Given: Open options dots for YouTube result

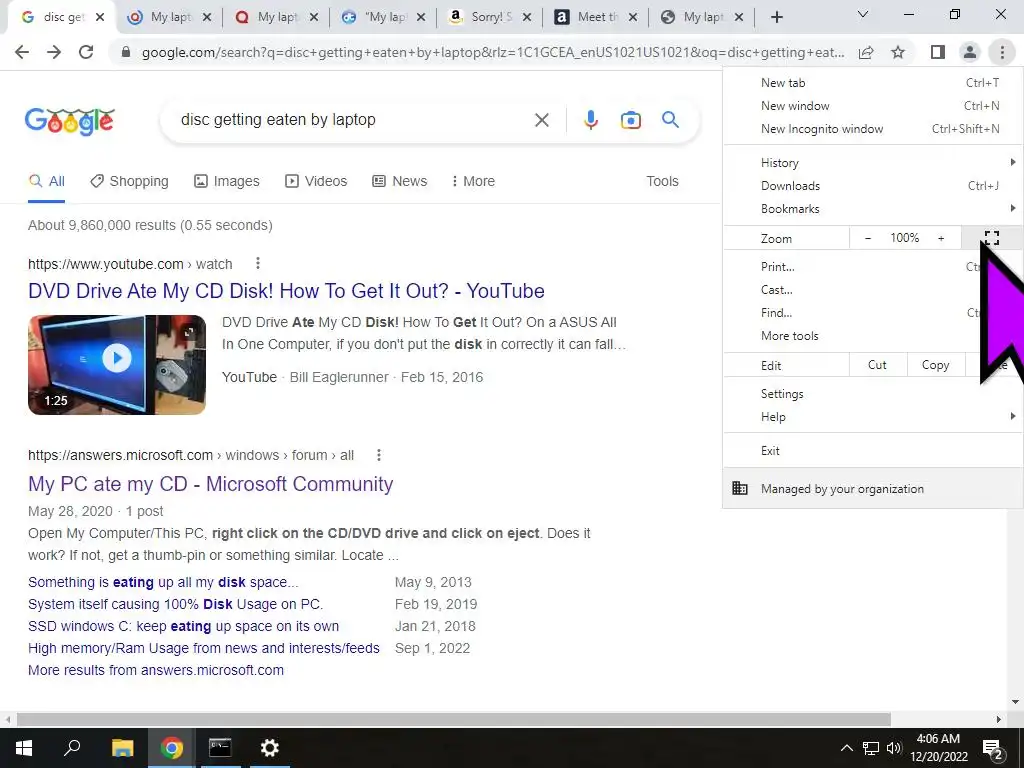Looking at the screenshot, I should pos(258,263).
